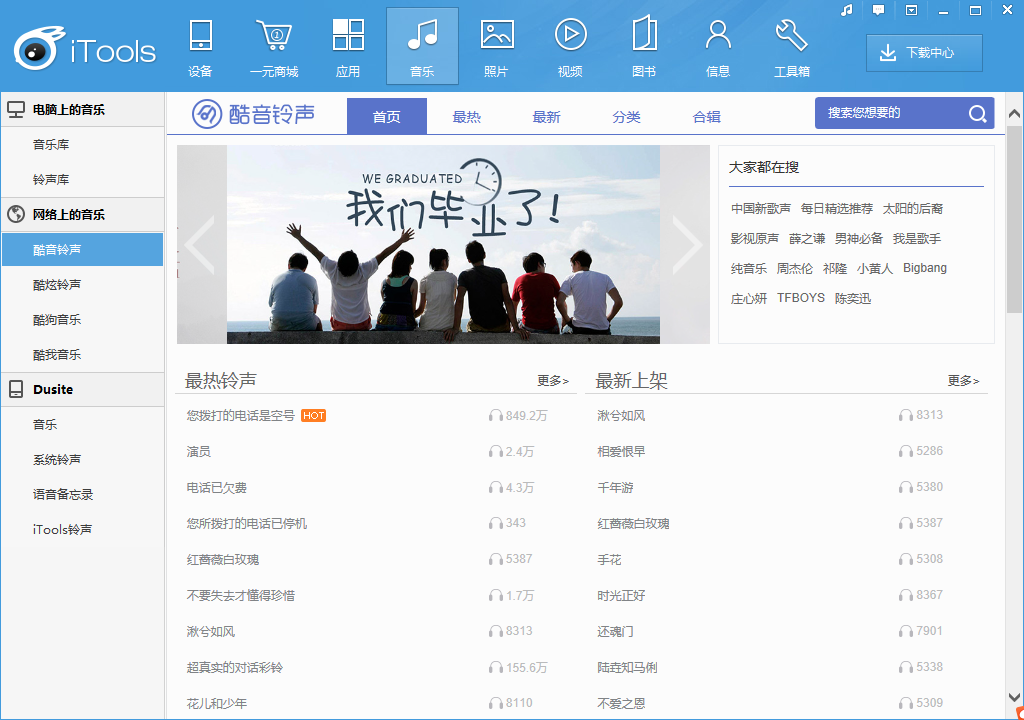This screenshot has height=720, width=1024.
Task: Select 酷炫铃声 in the sidebar
Action: (82, 285)
